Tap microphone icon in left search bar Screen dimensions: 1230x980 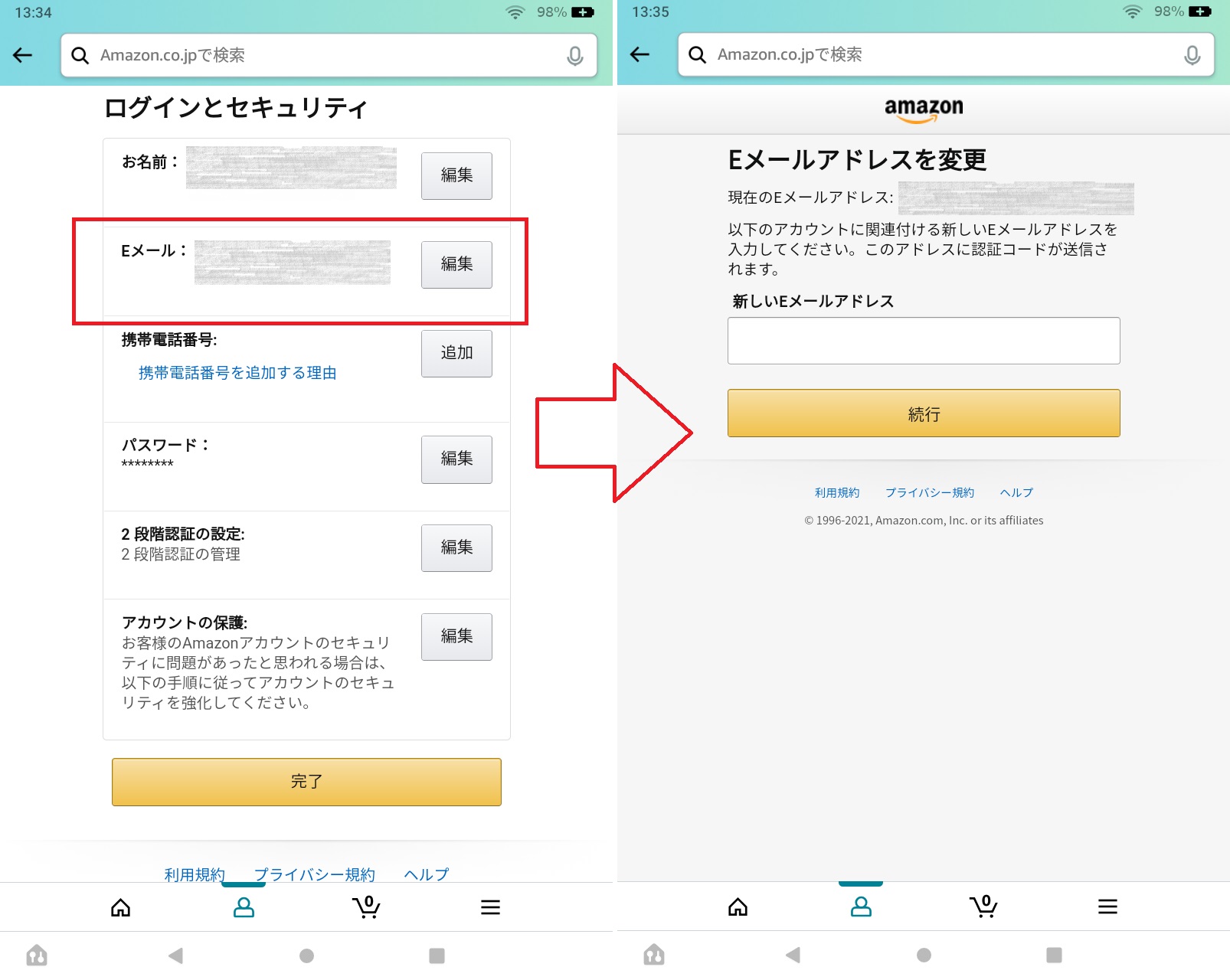point(575,56)
